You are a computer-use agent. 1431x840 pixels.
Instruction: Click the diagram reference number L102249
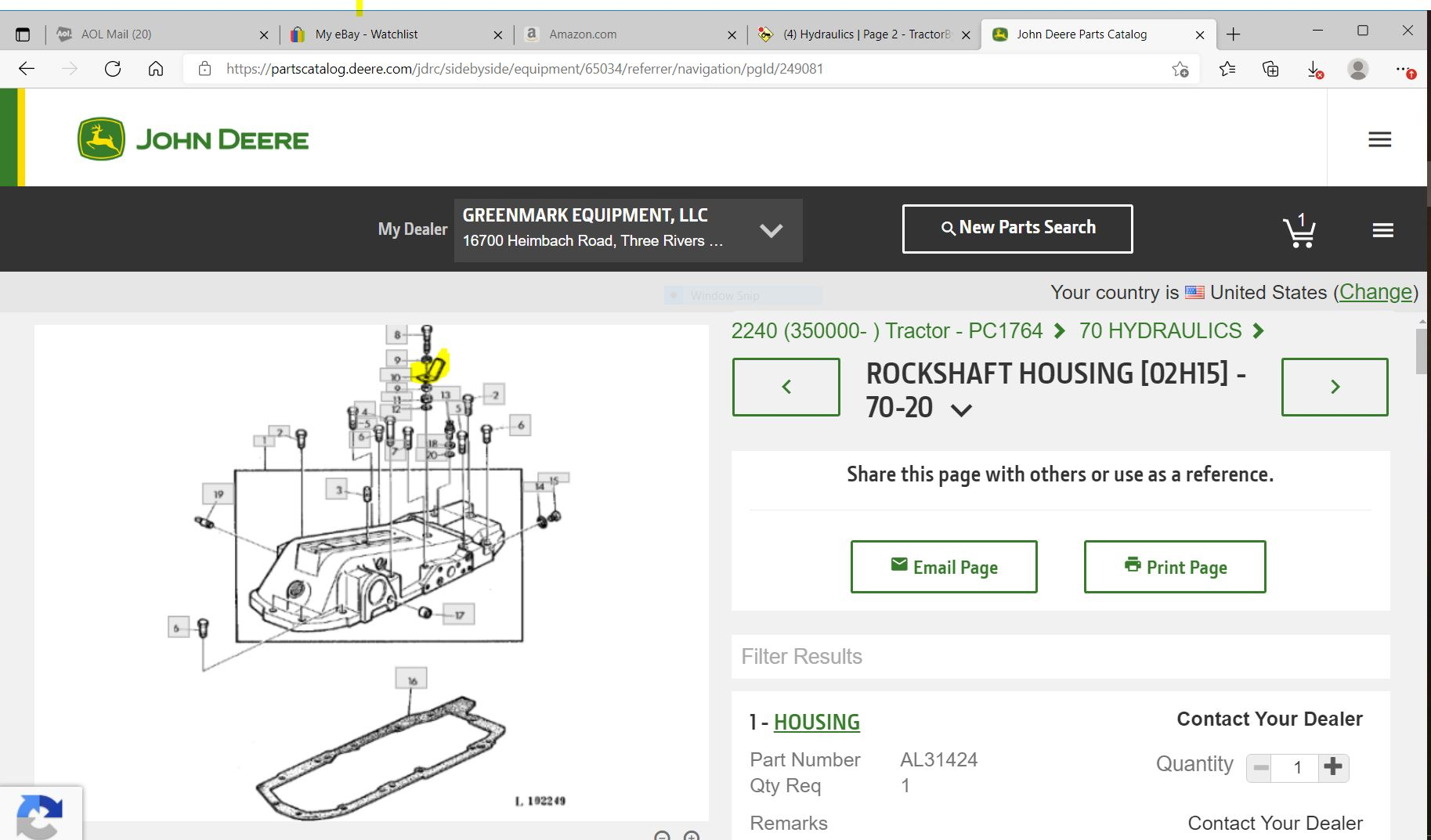tap(540, 801)
